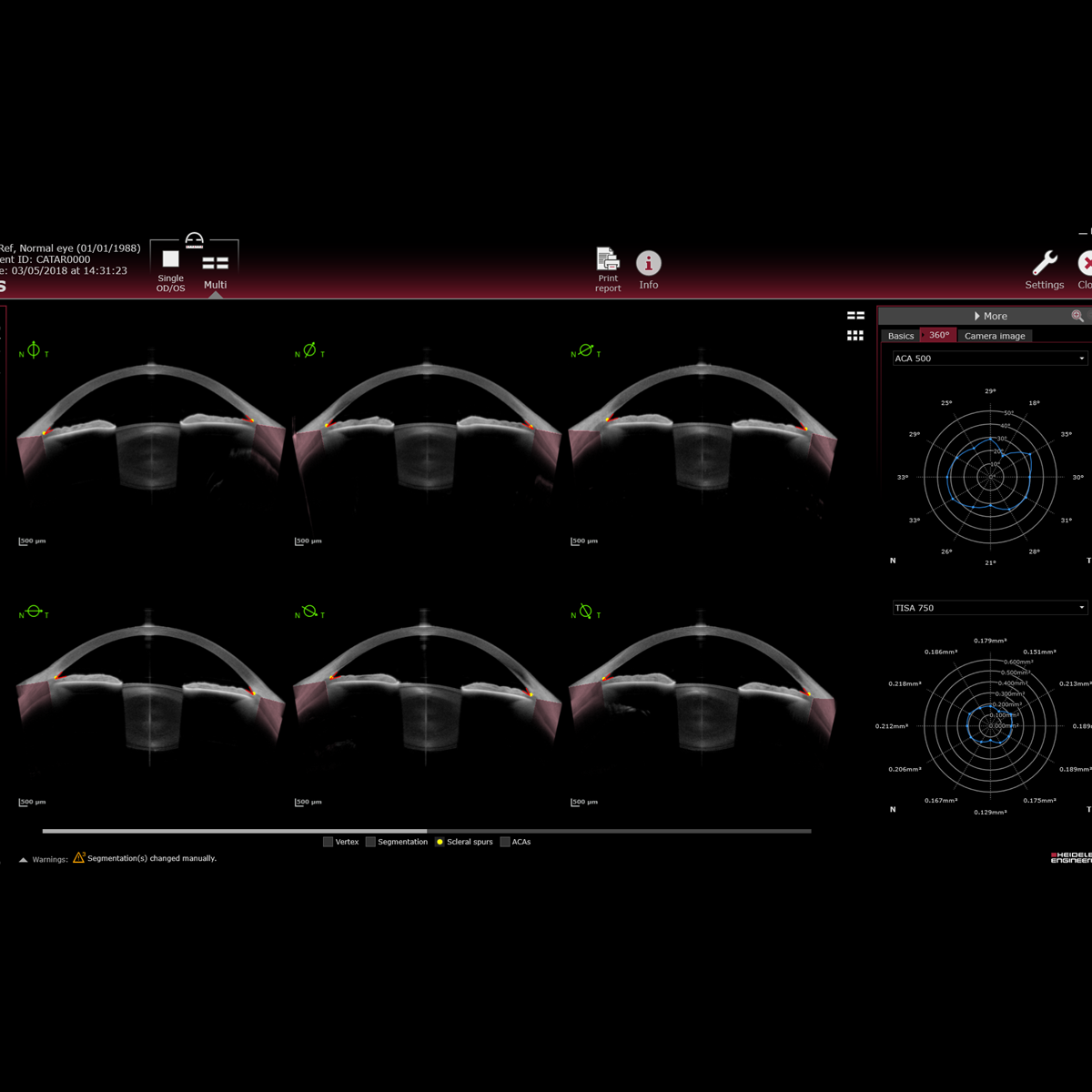Expand the More panel header
This screenshot has width=1092, height=1092.
click(990, 316)
